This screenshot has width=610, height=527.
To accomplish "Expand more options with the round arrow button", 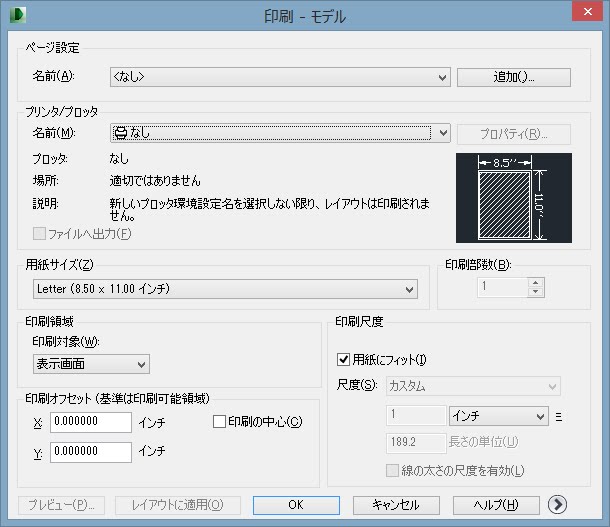I will coord(557,504).
